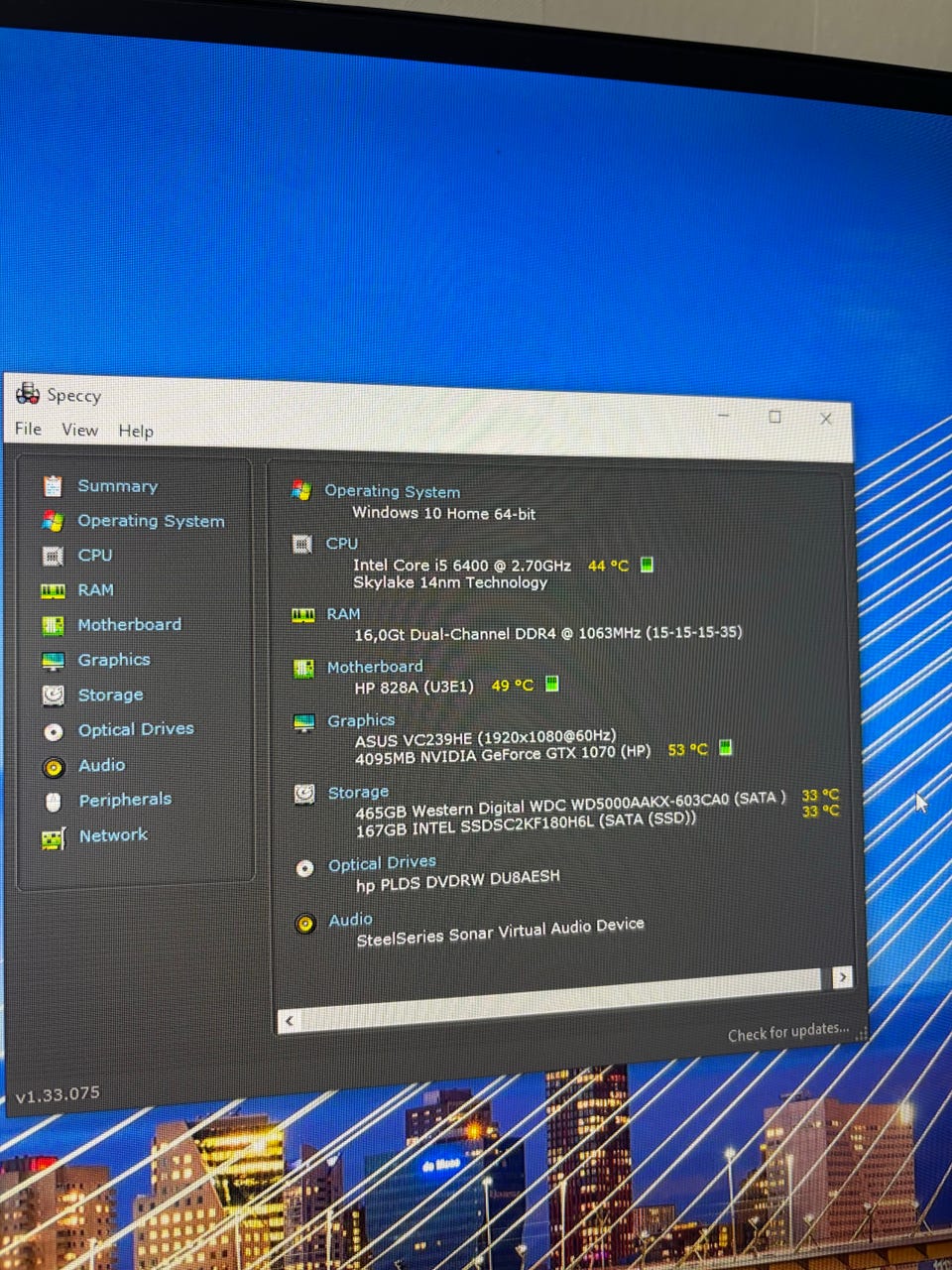Click the Speccy app icon in title bar
The width and height of the screenshot is (952, 1270).
tap(28, 394)
